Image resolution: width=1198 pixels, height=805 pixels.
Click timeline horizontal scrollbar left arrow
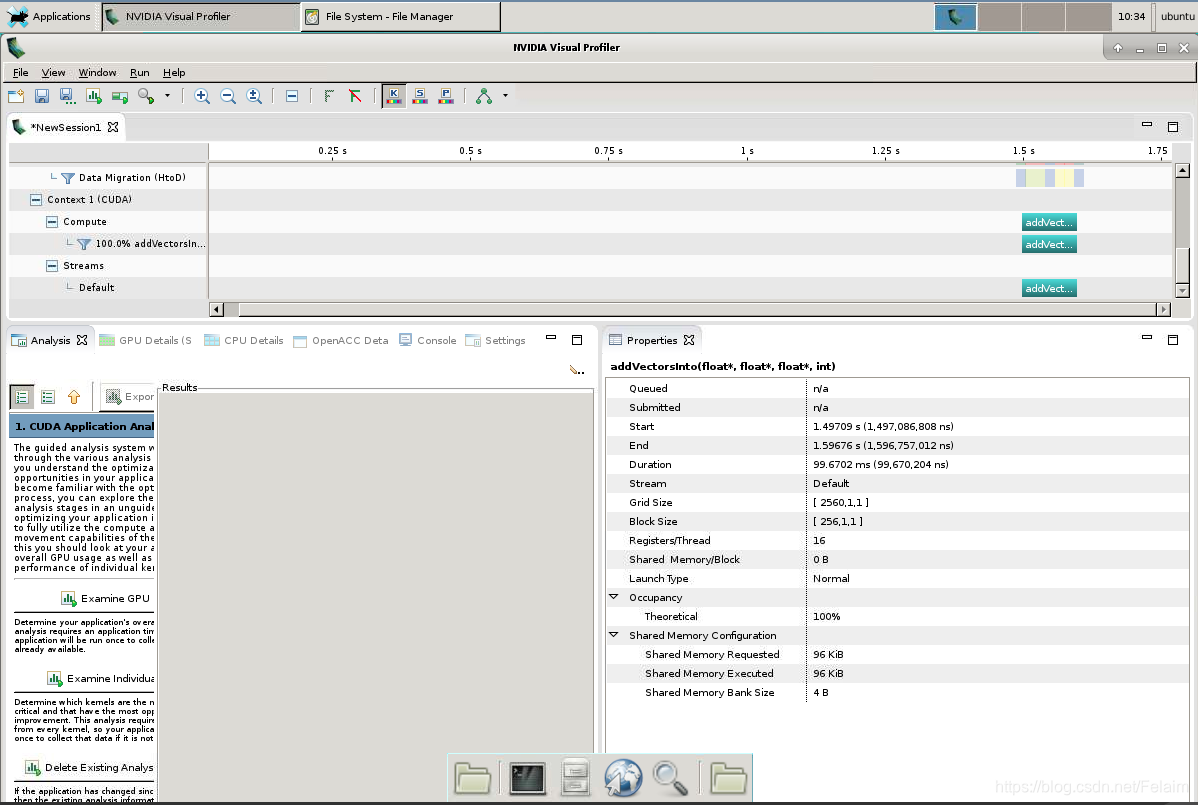click(x=216, y=309)
